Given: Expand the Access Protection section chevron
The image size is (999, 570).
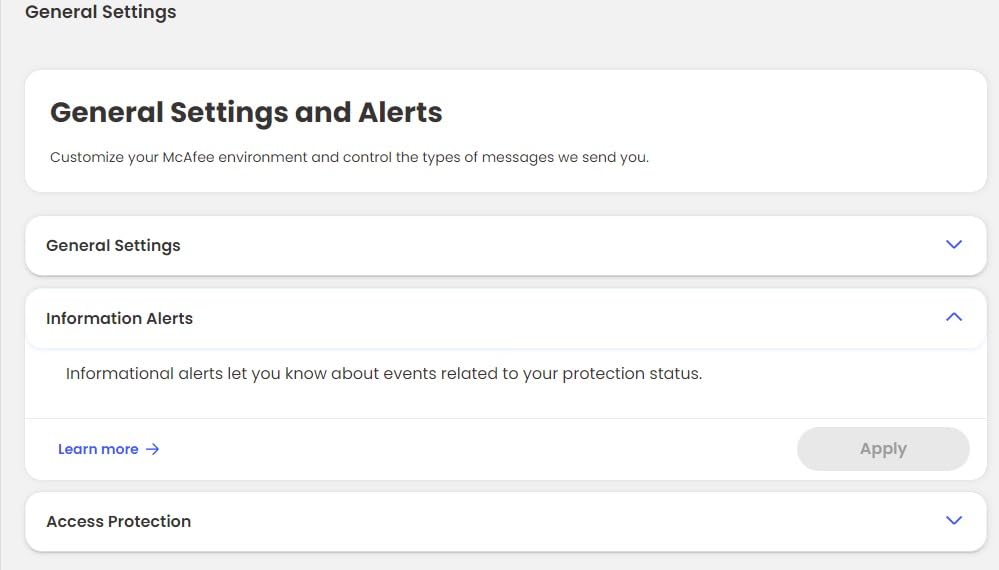Looking at the screenshot, I should click(953, 521).
